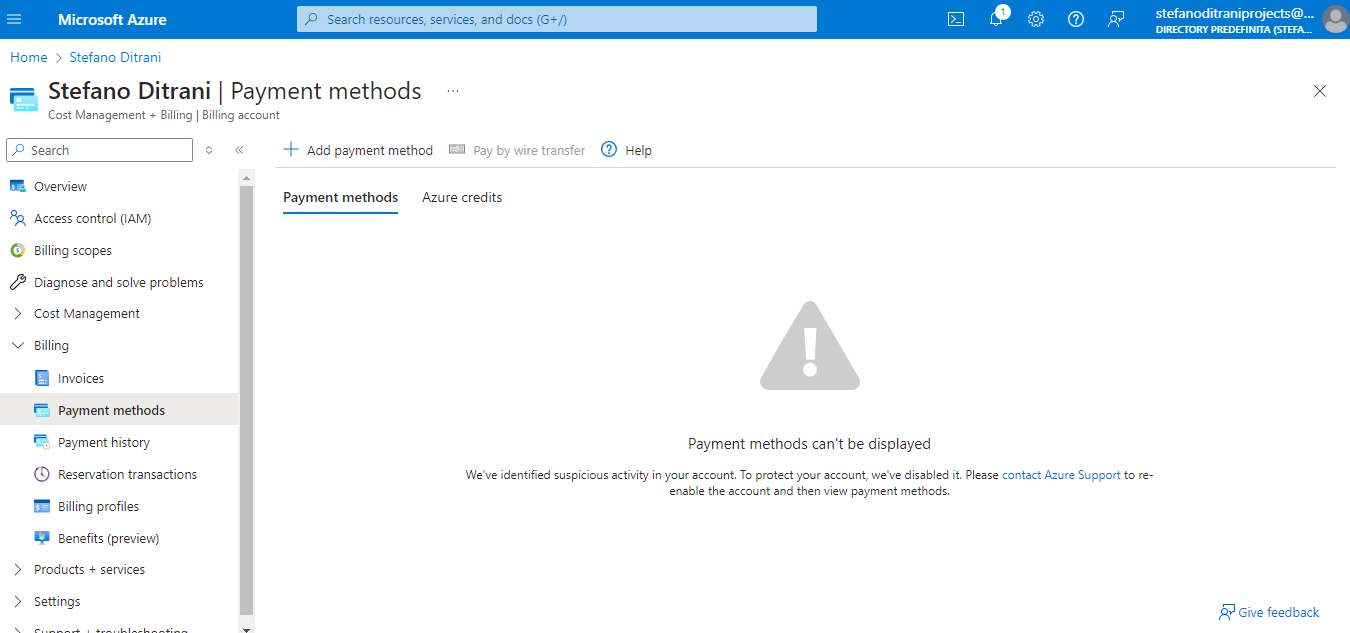Click the Benefits (preview) icon

pyautogui.click(x=41, y=538)
